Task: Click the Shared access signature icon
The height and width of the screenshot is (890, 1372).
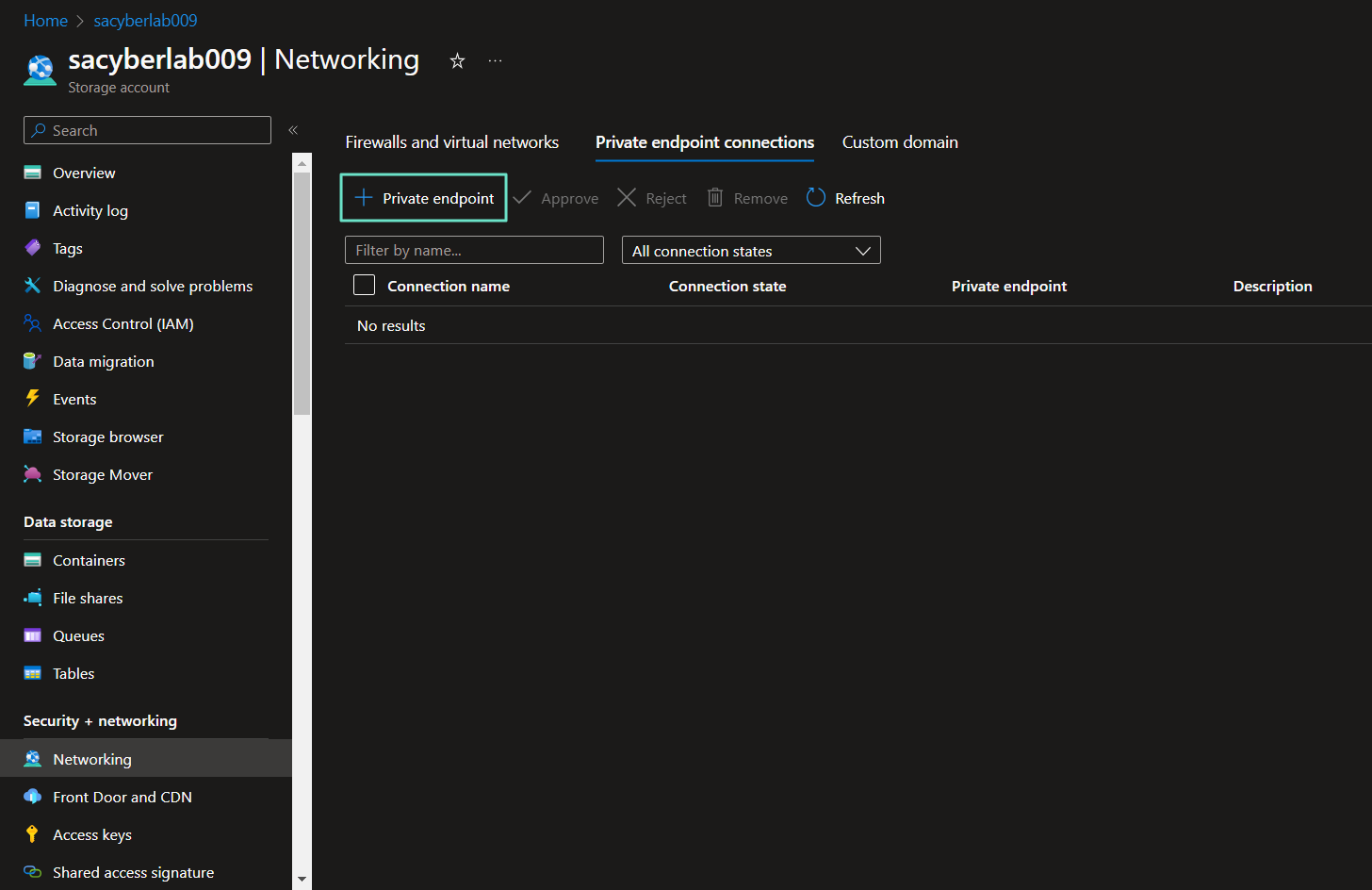Action: pyautogui.click(x=32, y=872)
